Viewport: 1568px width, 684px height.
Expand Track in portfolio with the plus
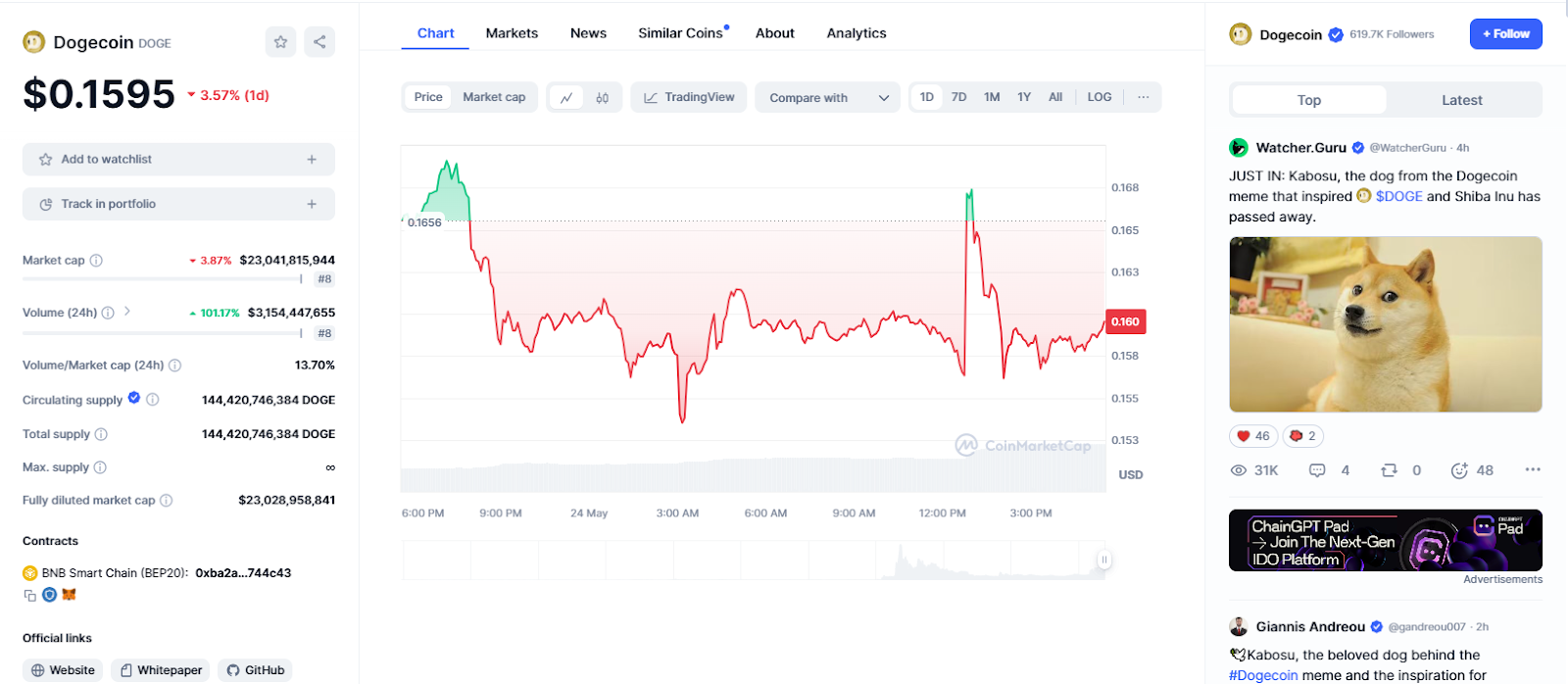[312, 204]
